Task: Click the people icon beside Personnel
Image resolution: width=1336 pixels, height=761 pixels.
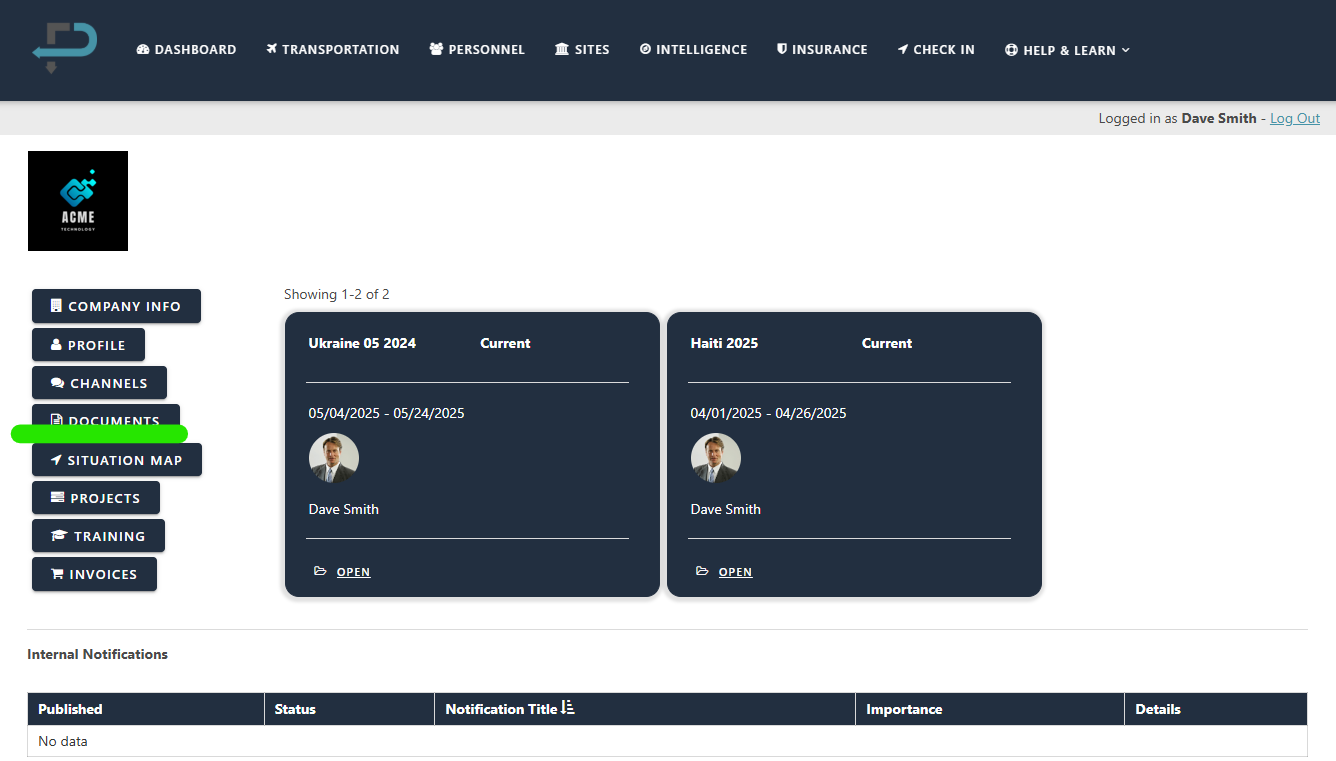Action: pyautogui.click(x=435, y=49)
